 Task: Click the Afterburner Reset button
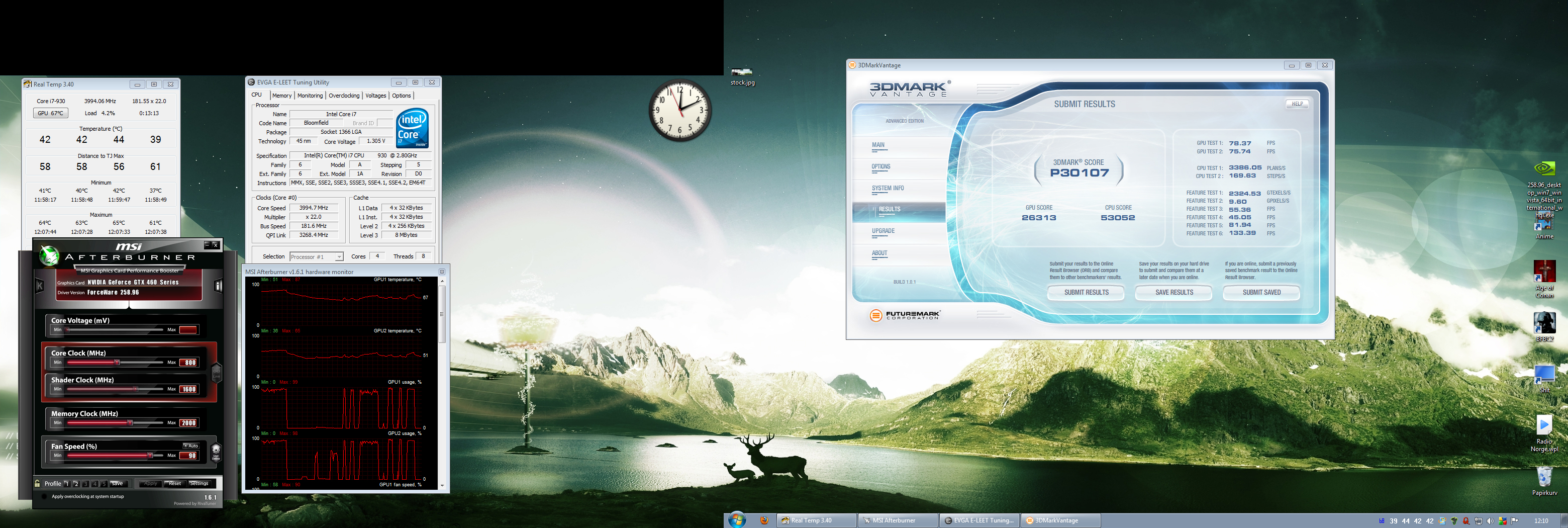(x=175, y=484)
